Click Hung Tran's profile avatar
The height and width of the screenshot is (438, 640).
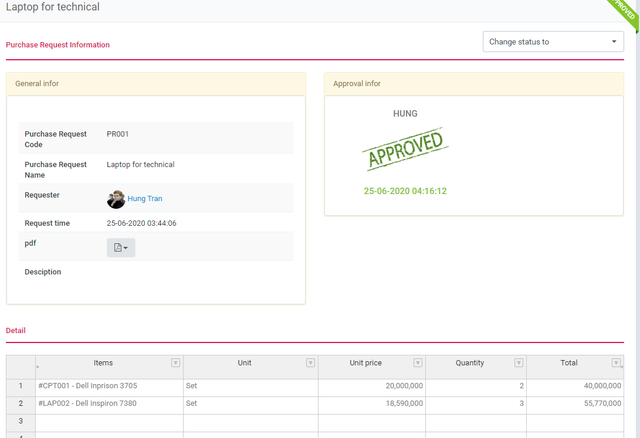(x=116, y=199)
